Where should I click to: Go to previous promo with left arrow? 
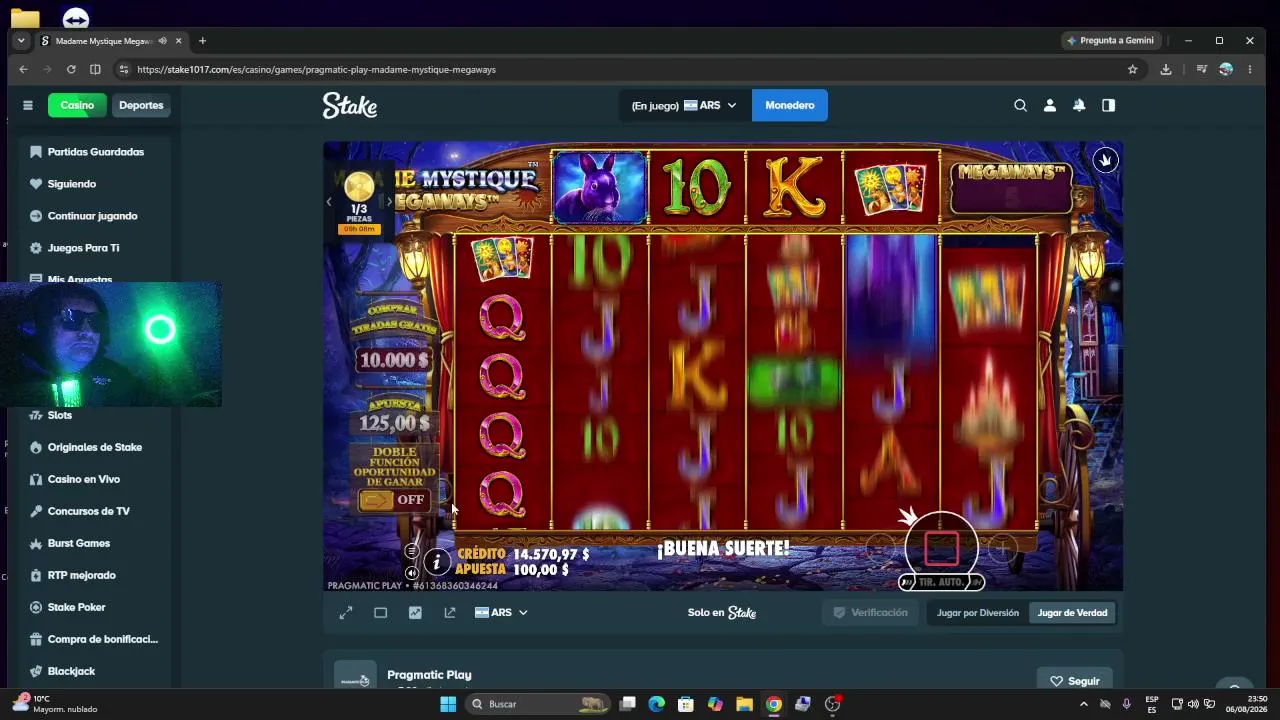(x=329, y=202)
